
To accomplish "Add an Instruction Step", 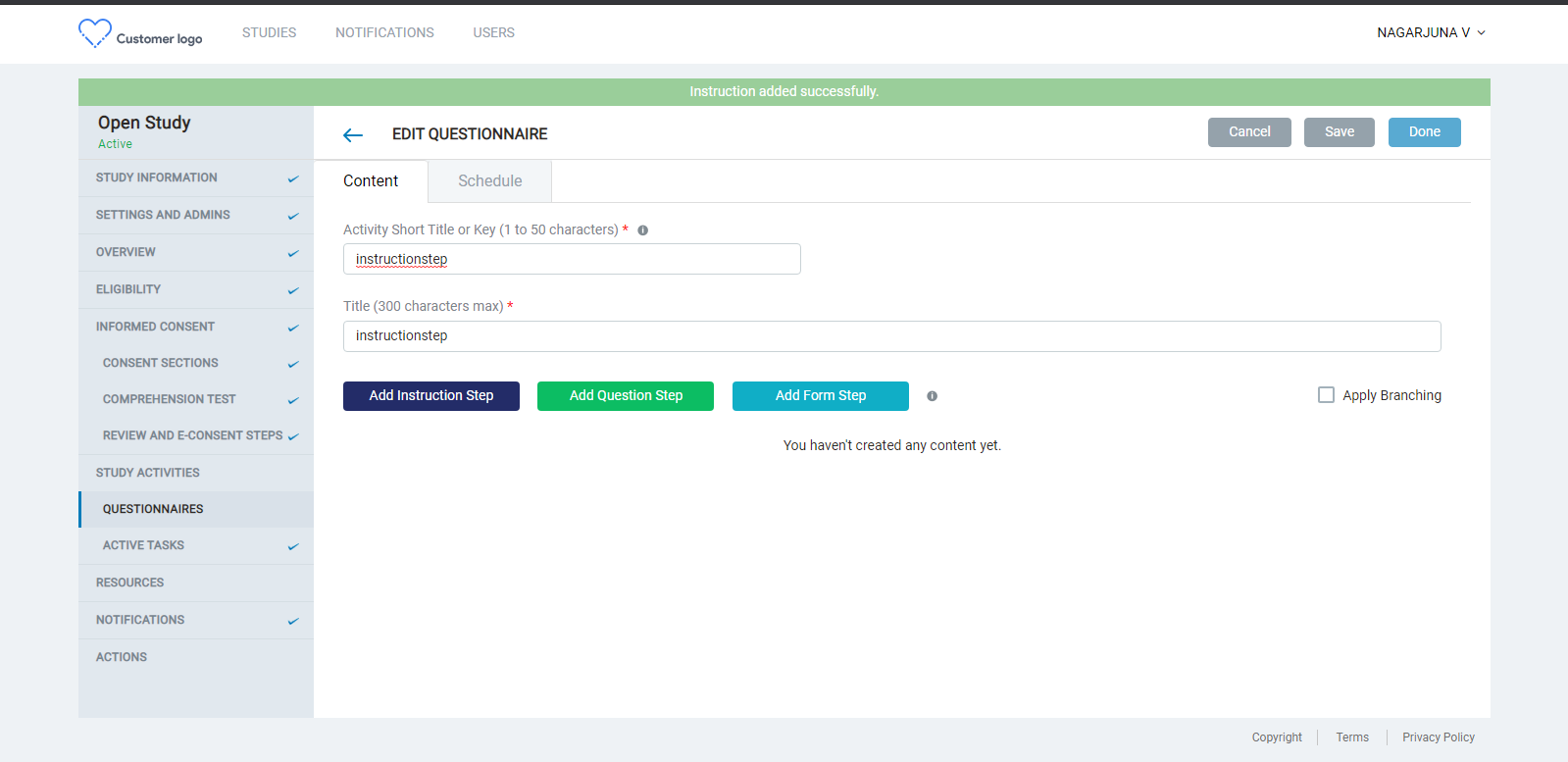I will coord(431,396).
